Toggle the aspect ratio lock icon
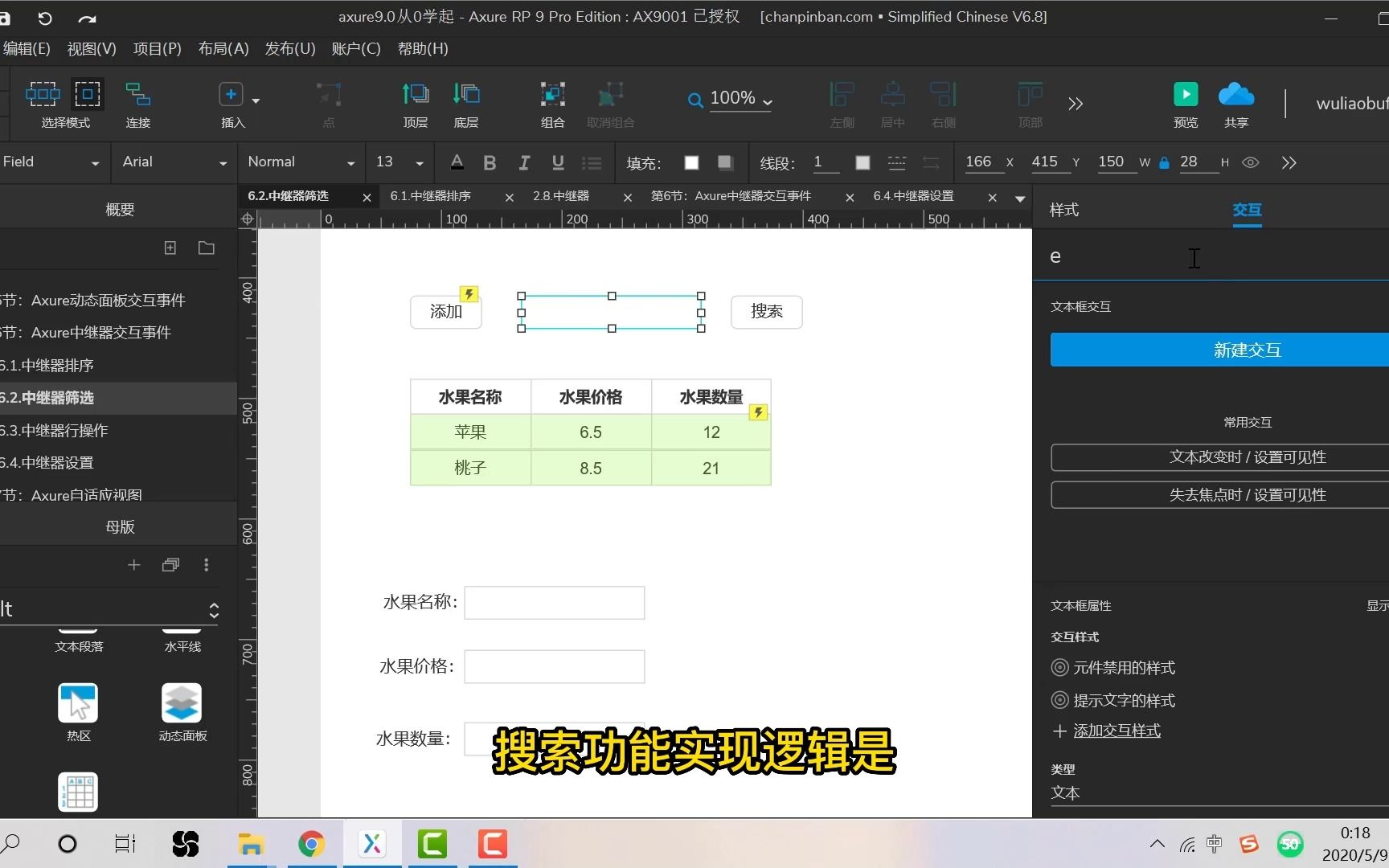The height and width of the screenshot is (868, 1389). point(1164,162)
